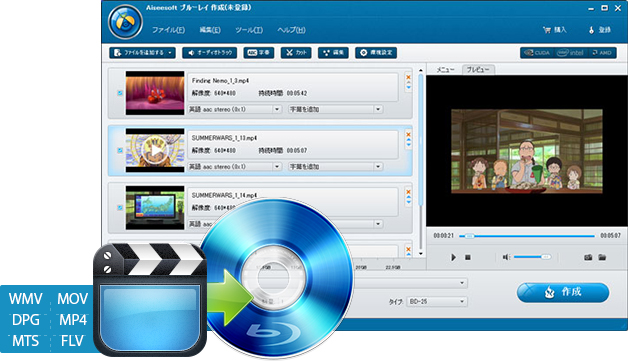
Task: Click the 作成 create button
Action: (563, 292)
